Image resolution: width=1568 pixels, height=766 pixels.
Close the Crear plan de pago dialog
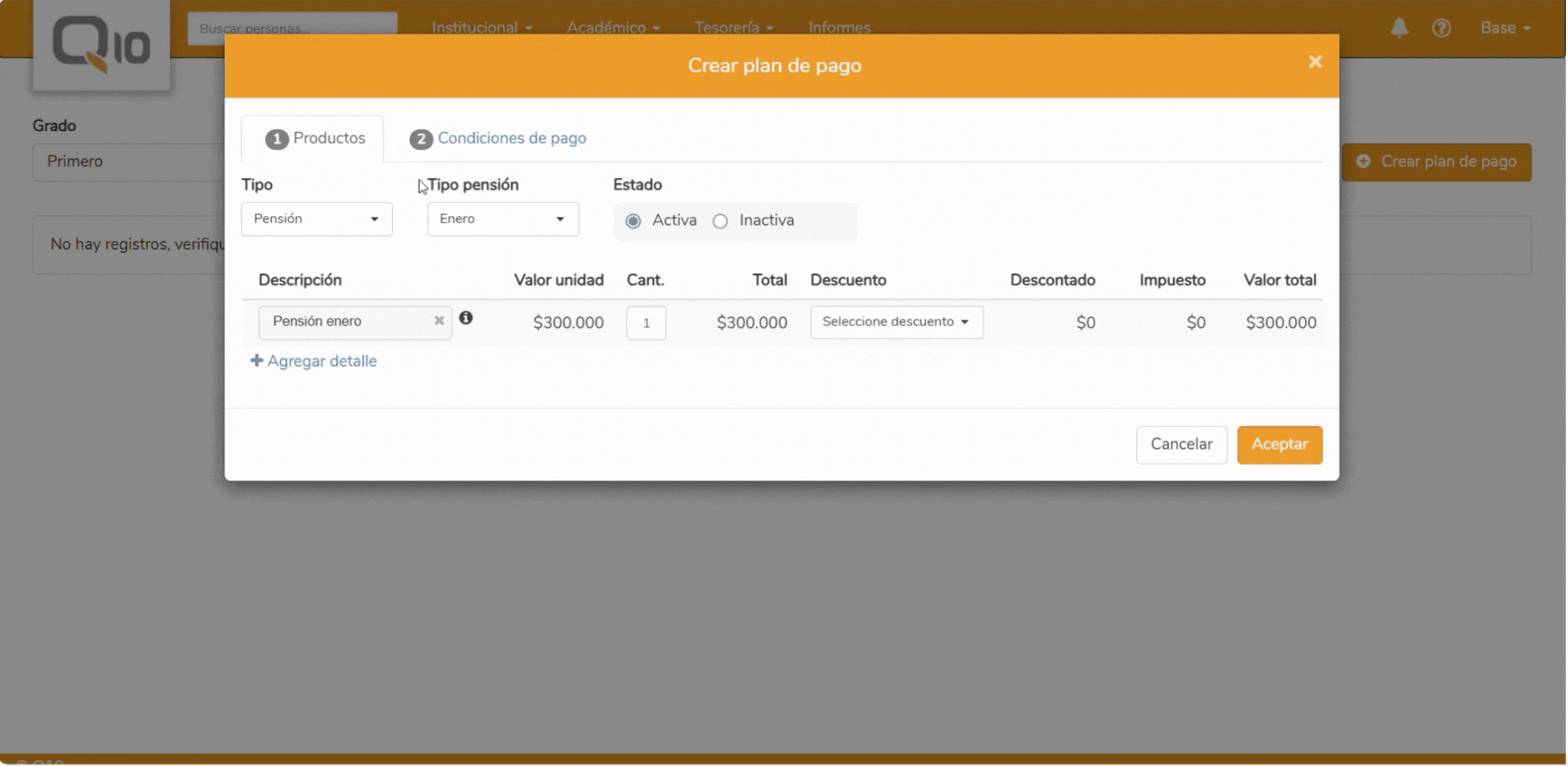pos(1315,62)
